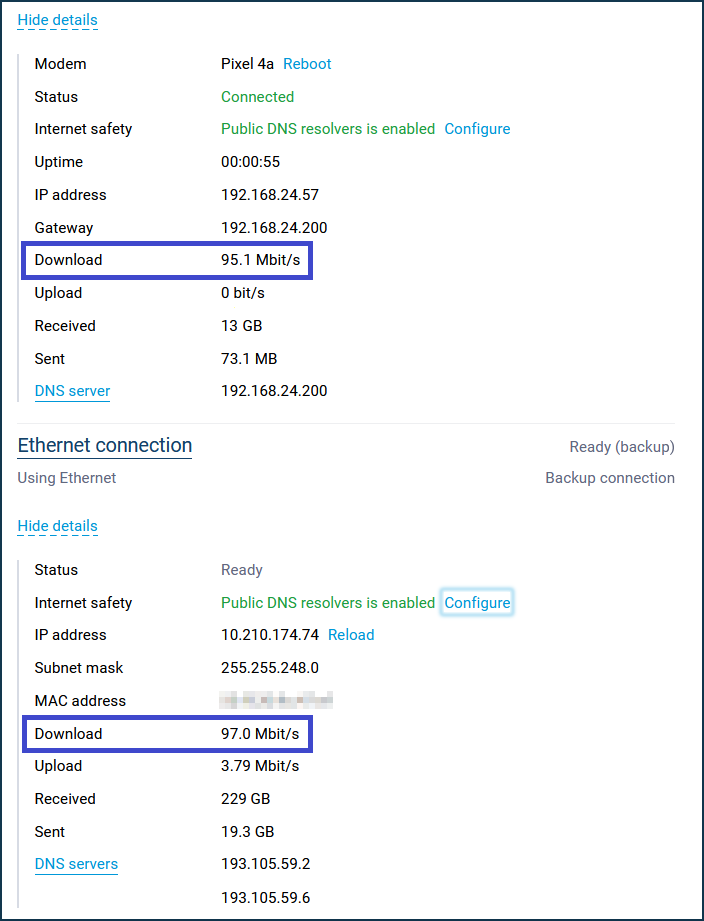This screenshot has width=704, height=921.
Task: Click the DNS address 193.105.59.2
Action: point(265,864)
